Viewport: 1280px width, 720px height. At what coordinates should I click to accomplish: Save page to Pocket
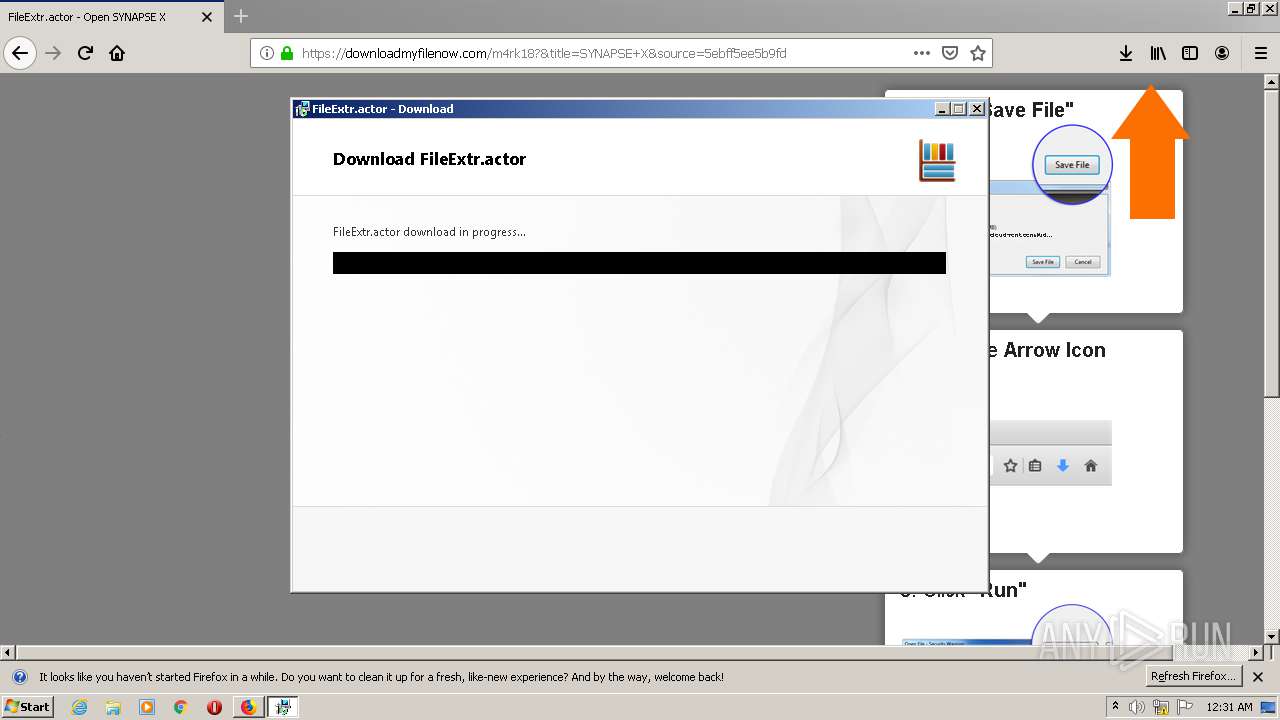[x=950, y=53]
